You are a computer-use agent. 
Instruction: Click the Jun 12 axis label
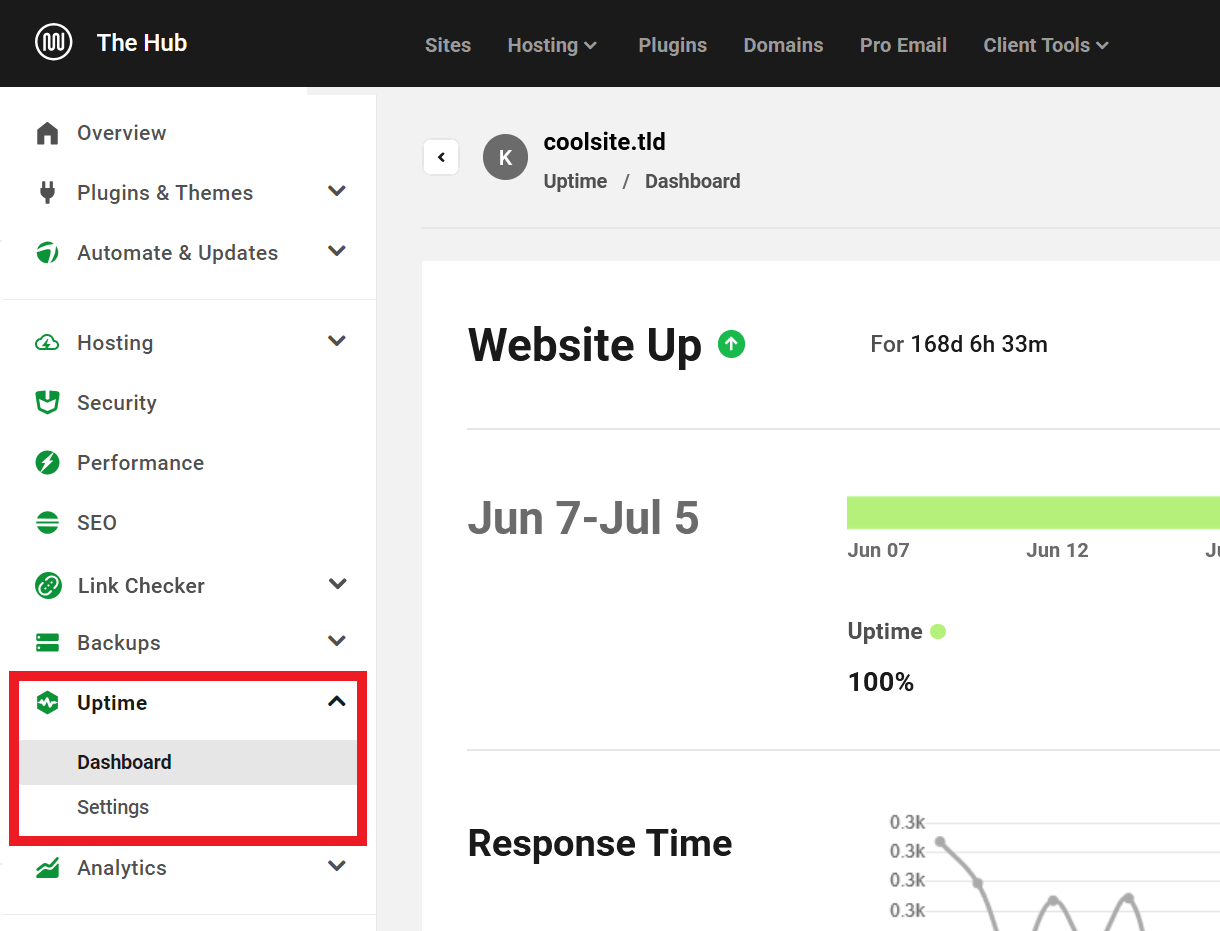click(1057, 550)
